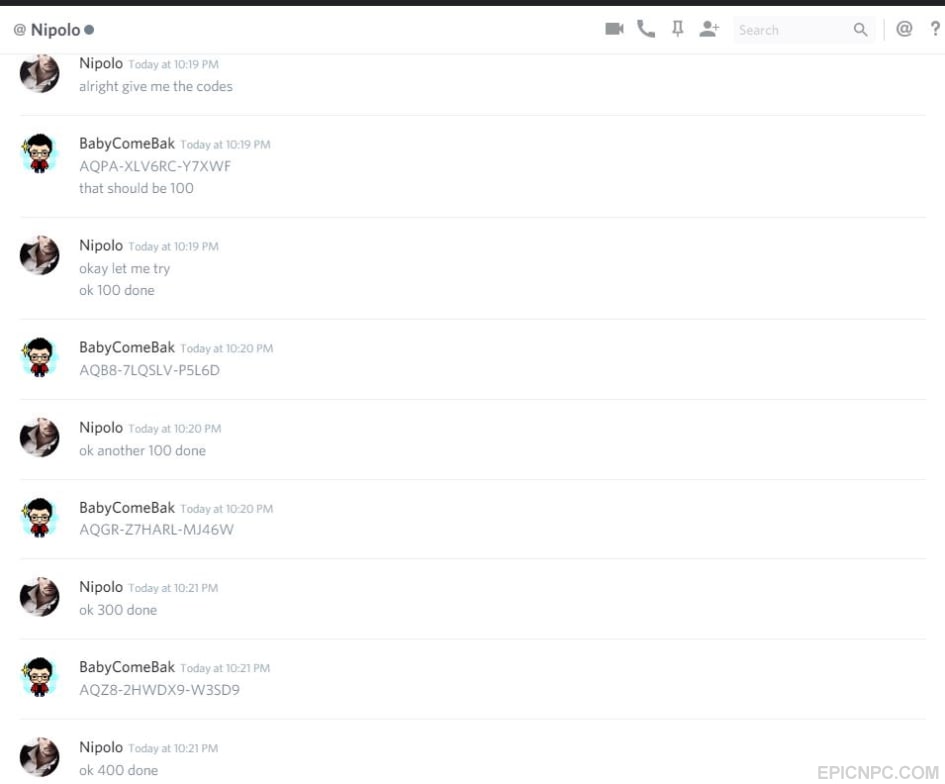Select the code AQGR-Z7HARL-MJ46W
Screen dimensions: 945x784
156,530
